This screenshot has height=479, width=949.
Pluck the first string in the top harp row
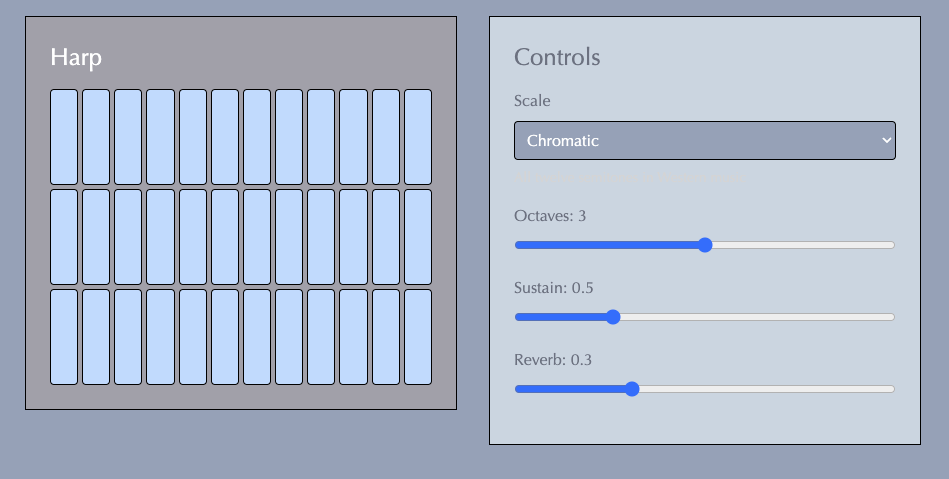[64, 137]
